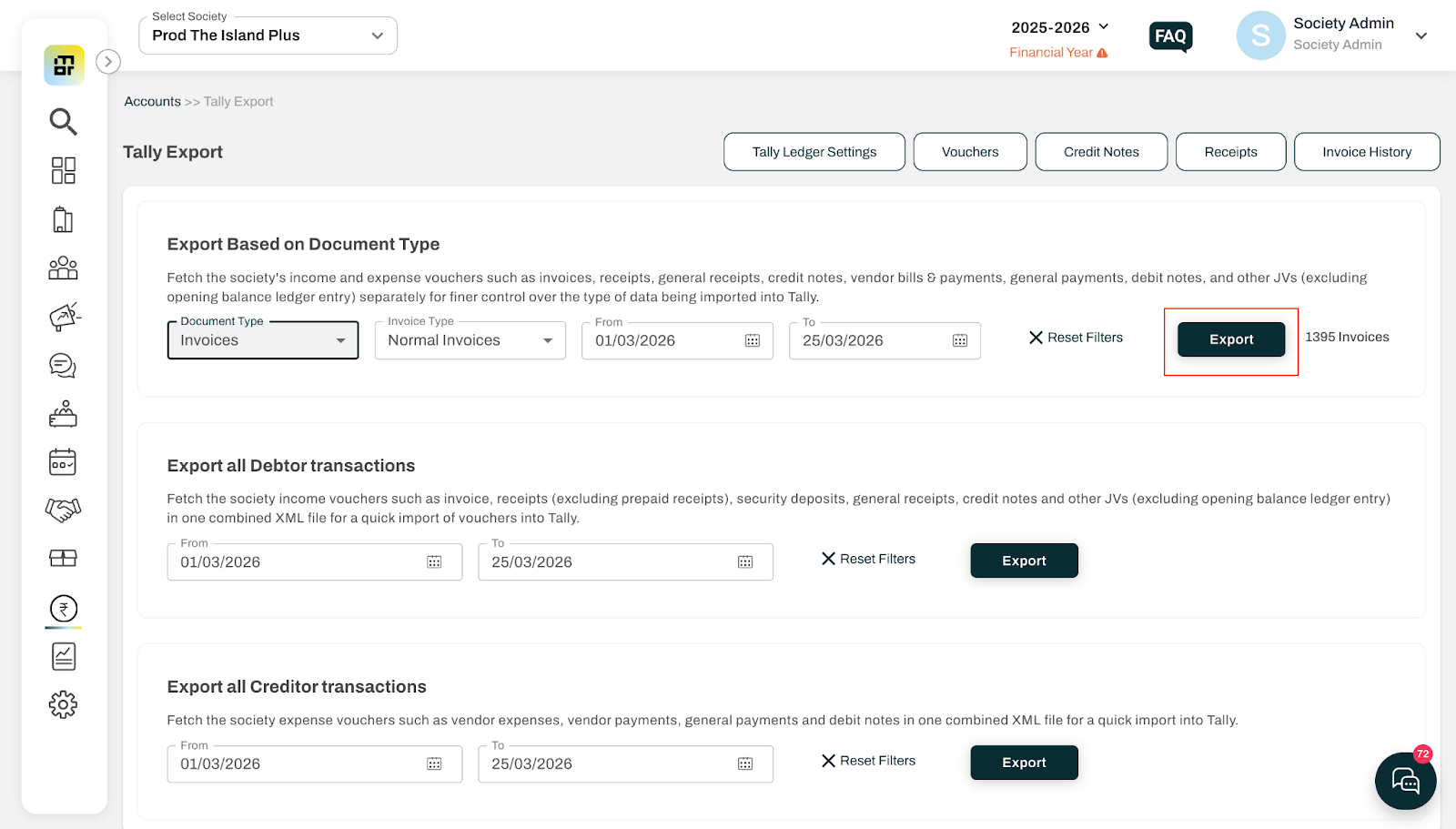The height and width of the screenshot is (829, 1456).
Task: Click the Financial Year warning icon
Action: pos(1102,53)
